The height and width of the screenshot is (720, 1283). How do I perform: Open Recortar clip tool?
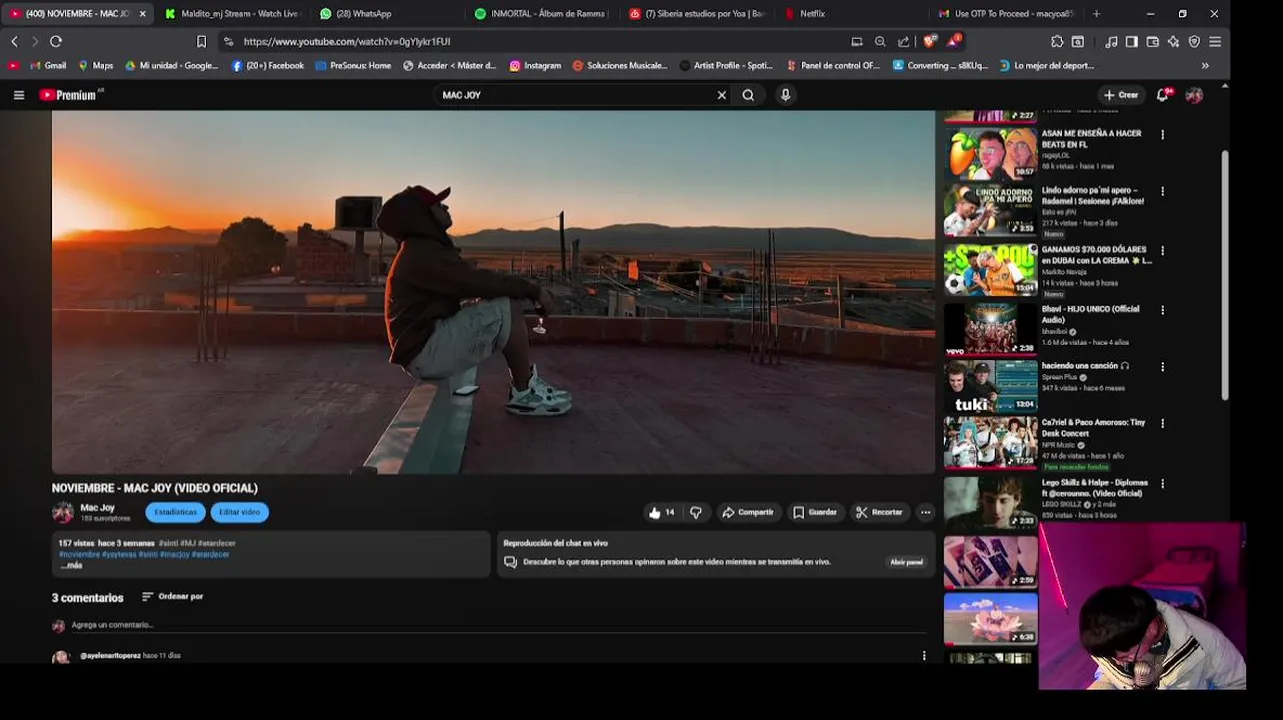(x=879, y=512)
